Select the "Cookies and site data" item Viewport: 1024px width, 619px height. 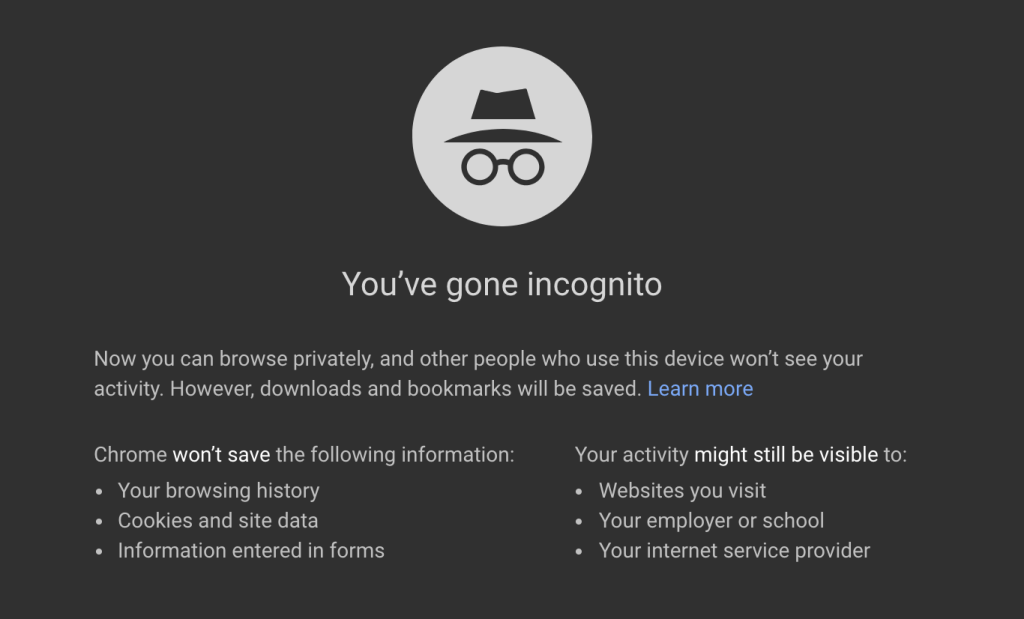coord(217,521)
